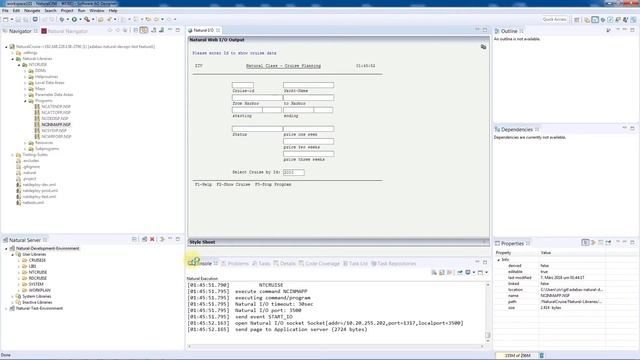Click the Yacht-Name input field
The width and height of the screenshot is (640, 360).
click(309, 85)
